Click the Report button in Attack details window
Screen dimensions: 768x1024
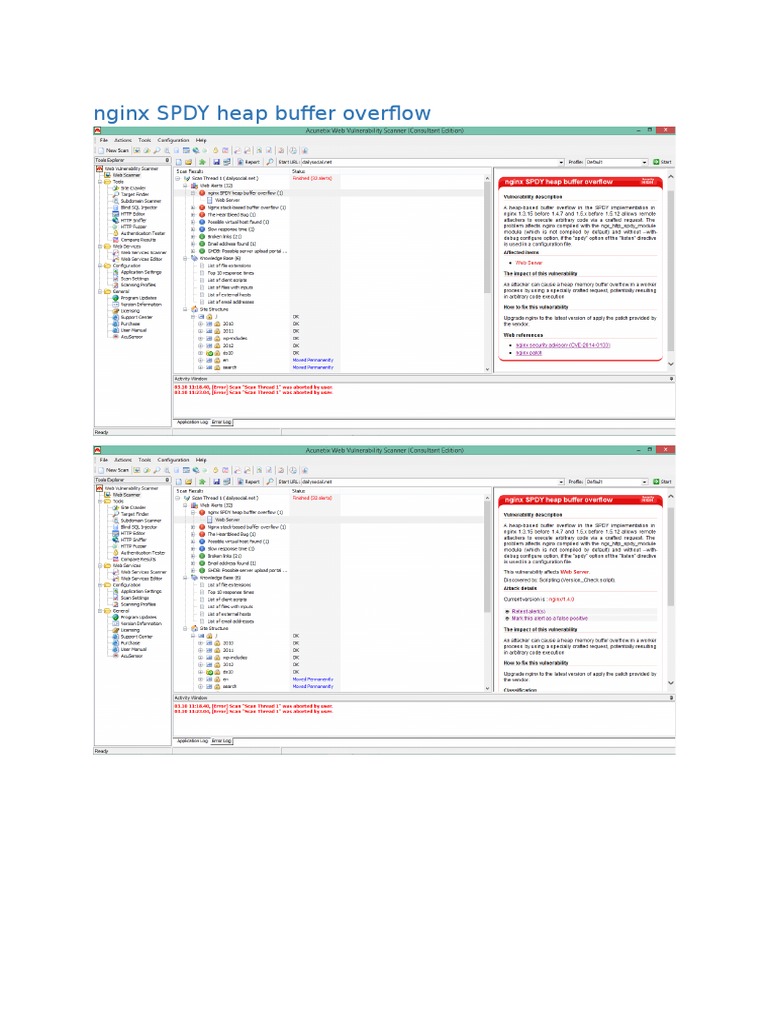coord(249,481)
